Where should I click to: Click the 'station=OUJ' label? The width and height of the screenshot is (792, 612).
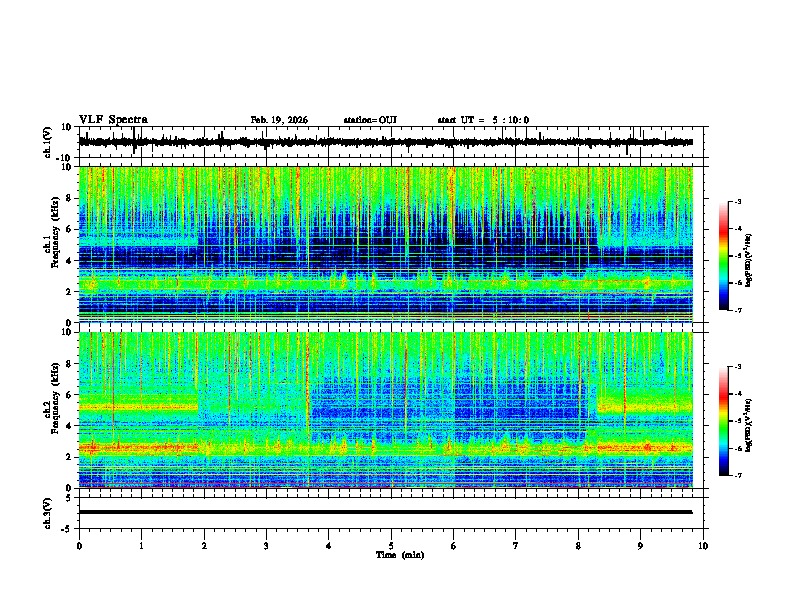(x=370, y=120)
